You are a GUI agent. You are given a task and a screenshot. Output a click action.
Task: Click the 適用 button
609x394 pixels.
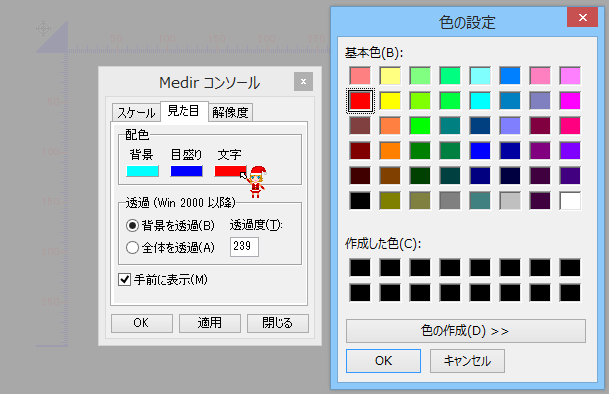click(210, 323)
